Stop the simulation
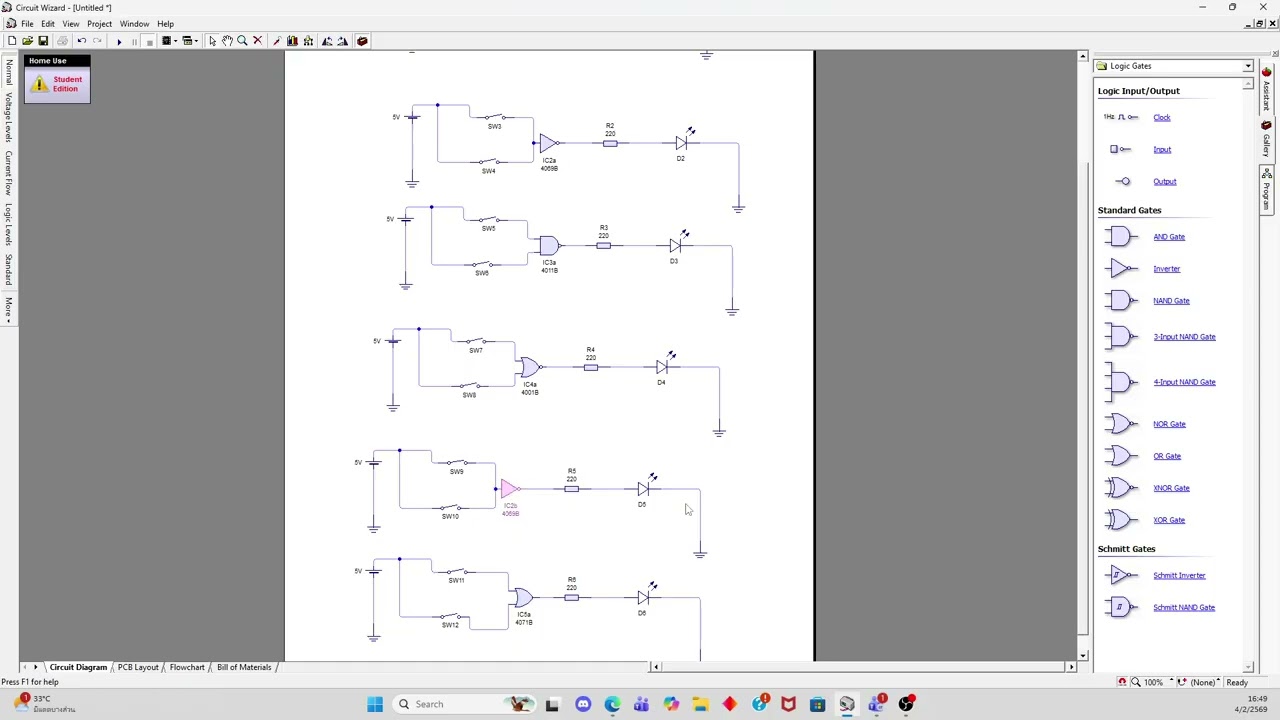Viewport: 1280px width, 720px height. 149,41
